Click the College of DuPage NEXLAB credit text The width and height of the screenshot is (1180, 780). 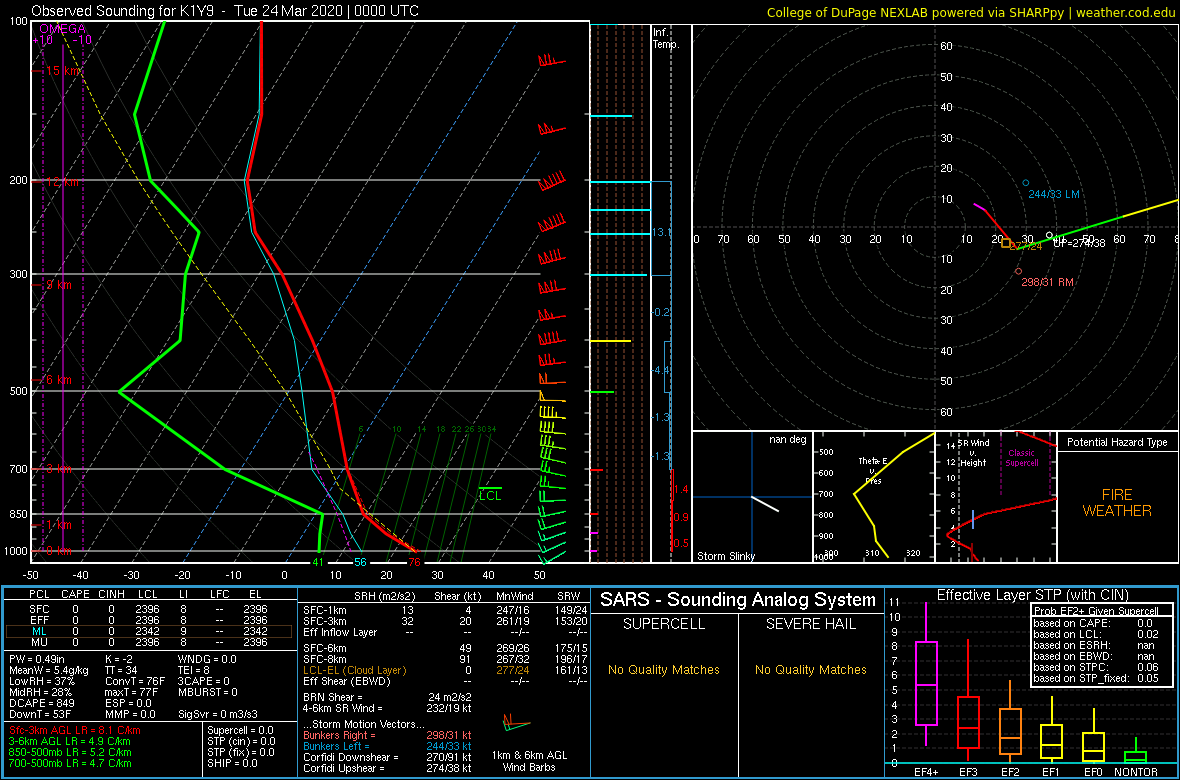tap(972, 12)
